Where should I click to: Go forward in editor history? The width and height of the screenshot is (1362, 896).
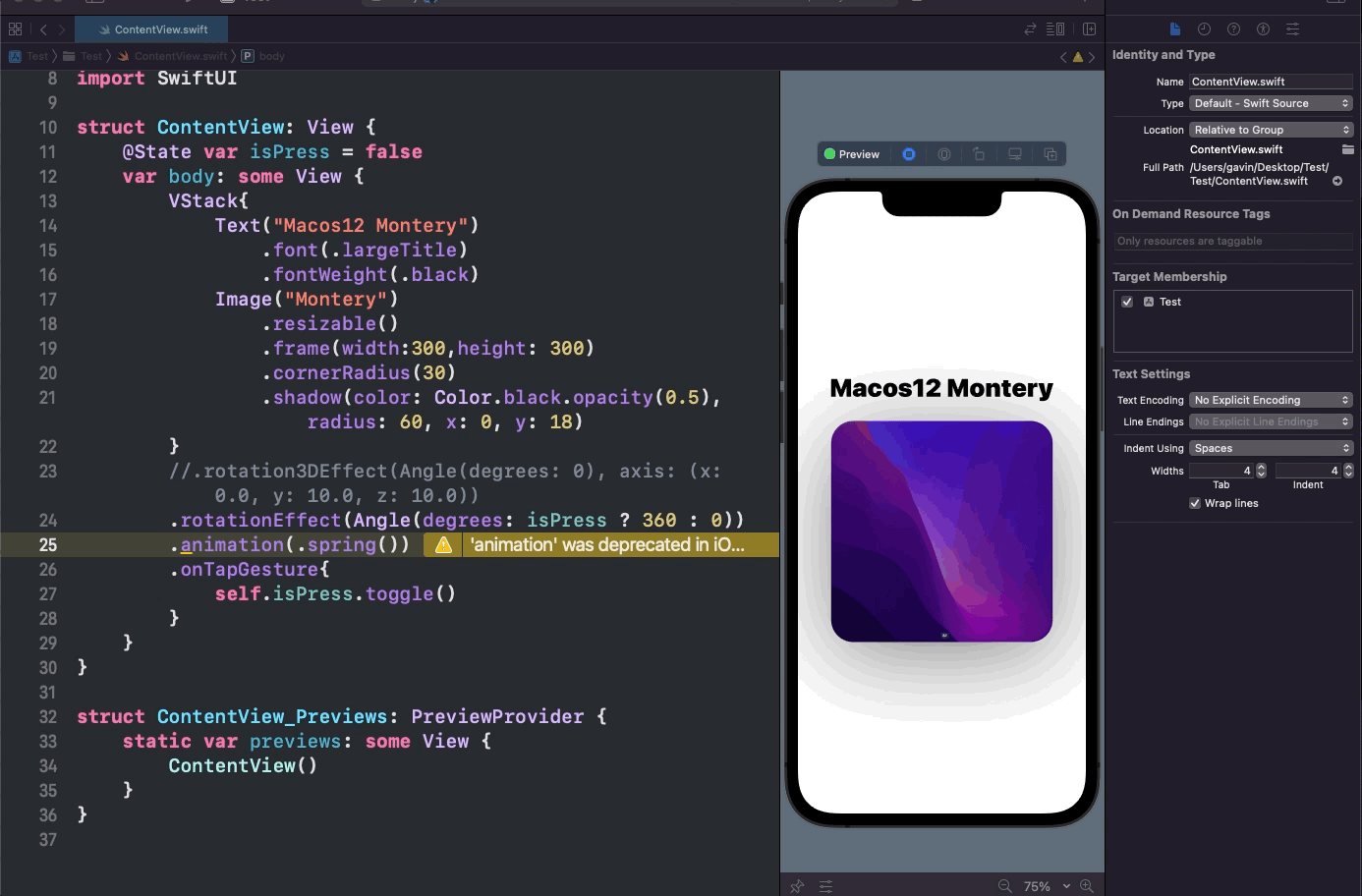coord(61,29)
